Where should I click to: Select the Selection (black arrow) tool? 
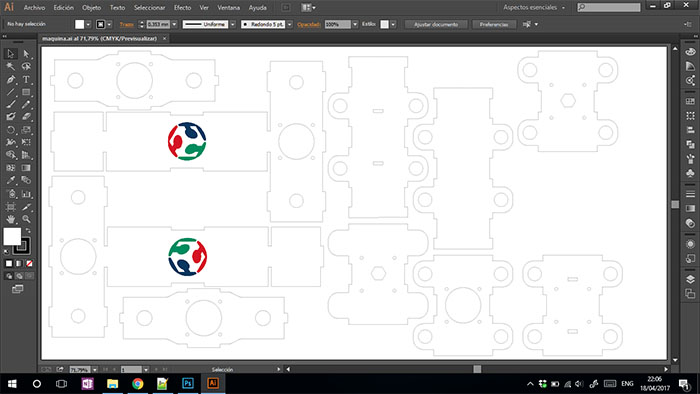coord(11,54)
